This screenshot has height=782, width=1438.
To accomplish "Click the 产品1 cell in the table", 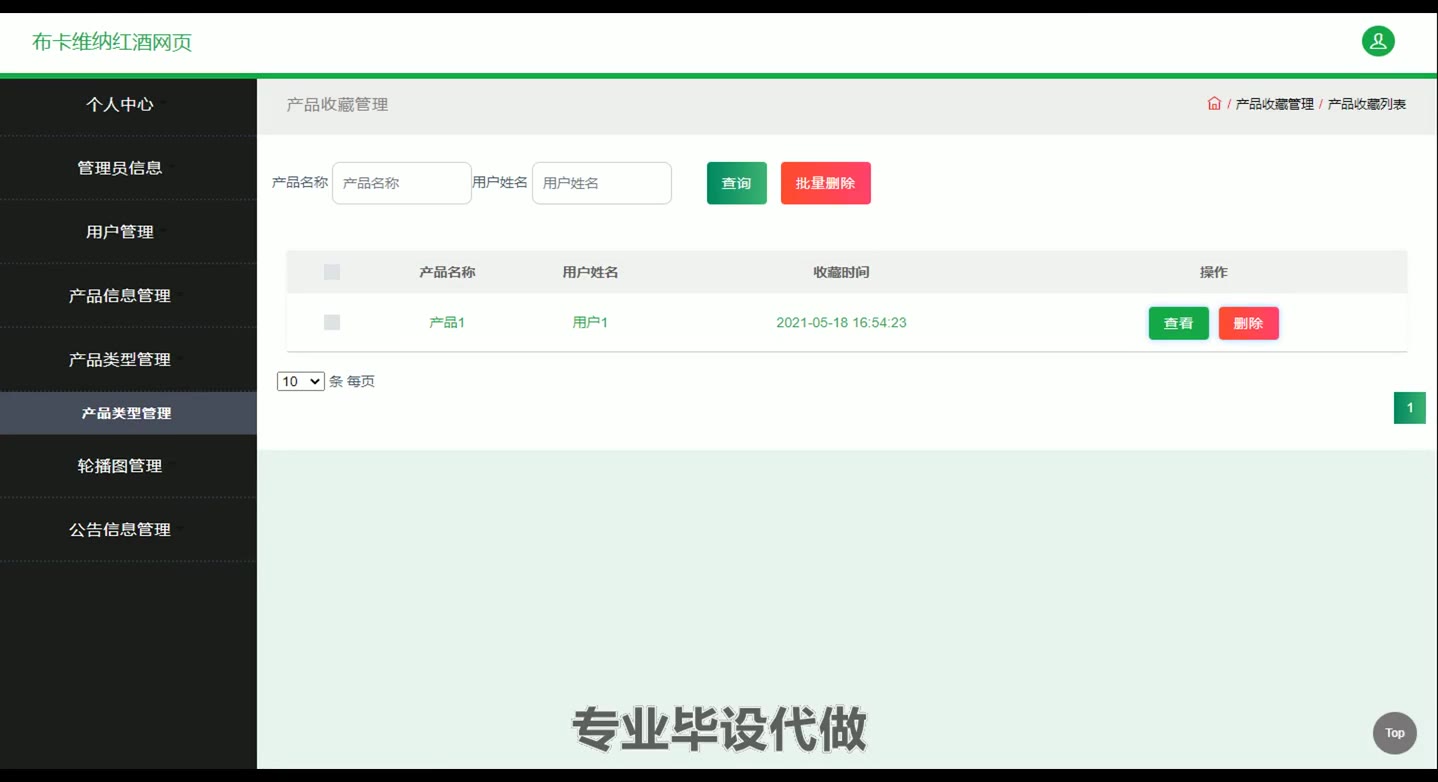I will point(447,322).
